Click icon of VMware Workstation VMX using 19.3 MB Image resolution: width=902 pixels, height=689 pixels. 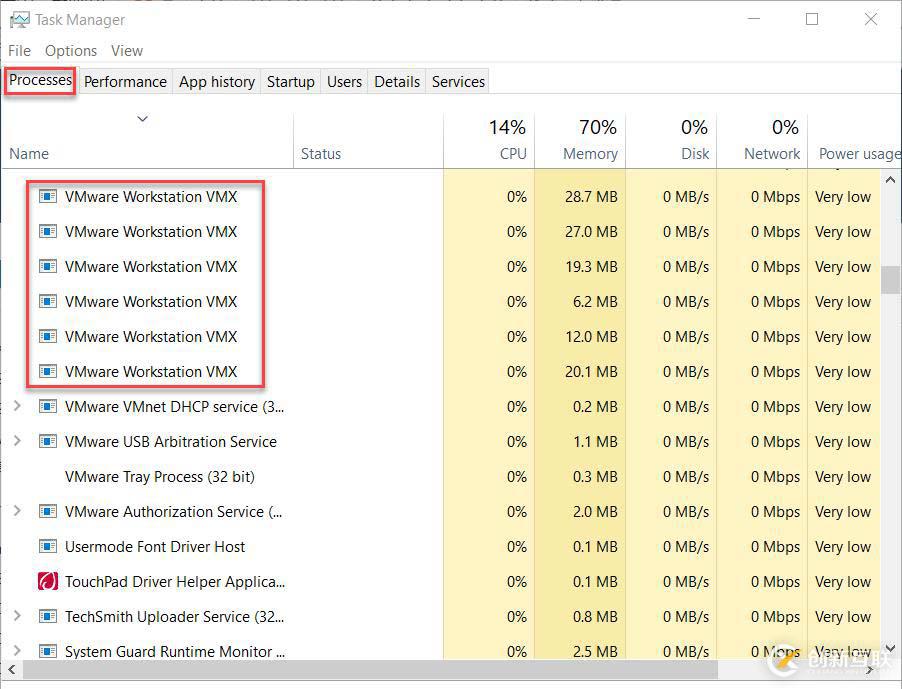[x=48, y=267]
